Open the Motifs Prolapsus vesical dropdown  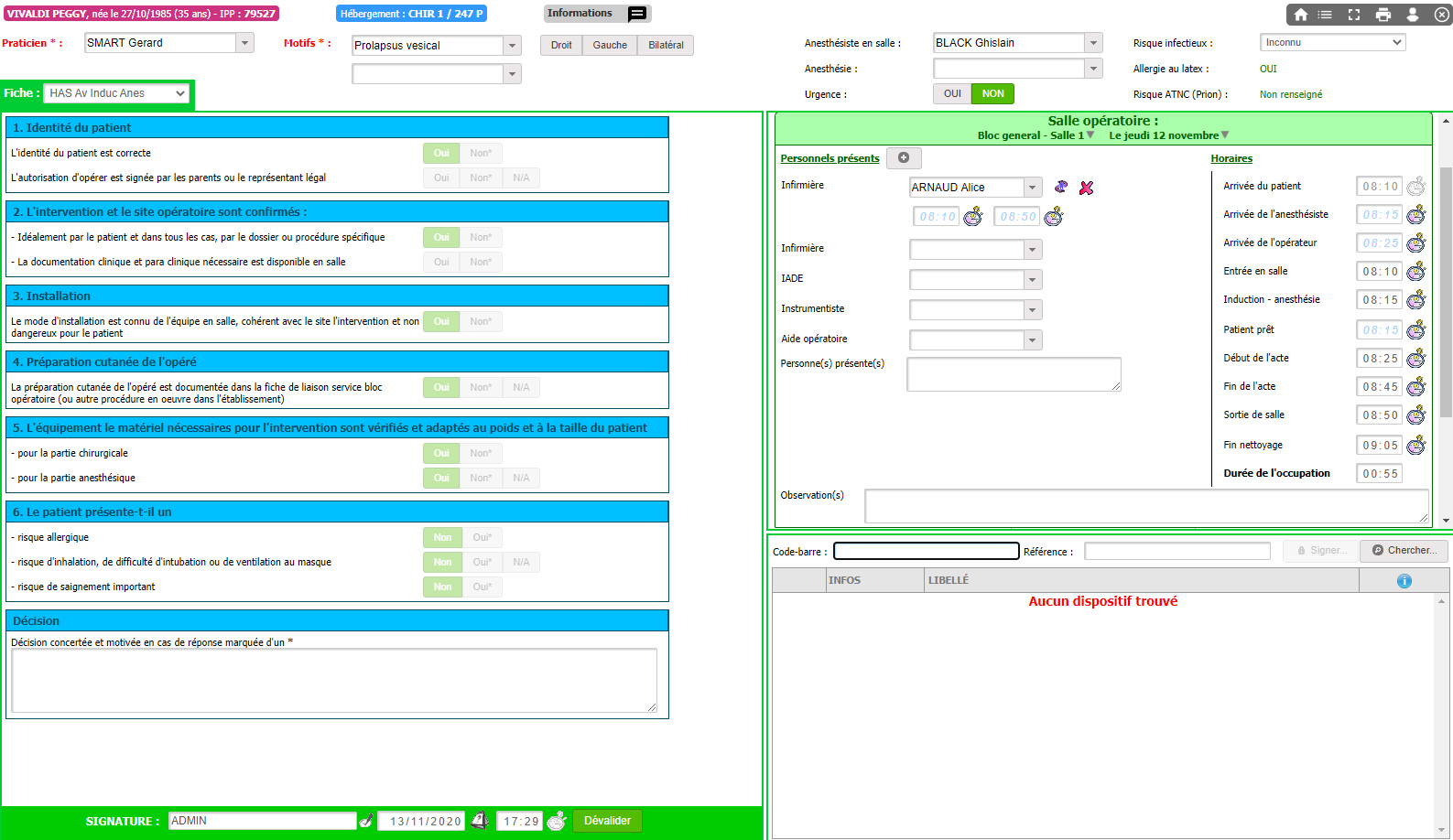513,46
